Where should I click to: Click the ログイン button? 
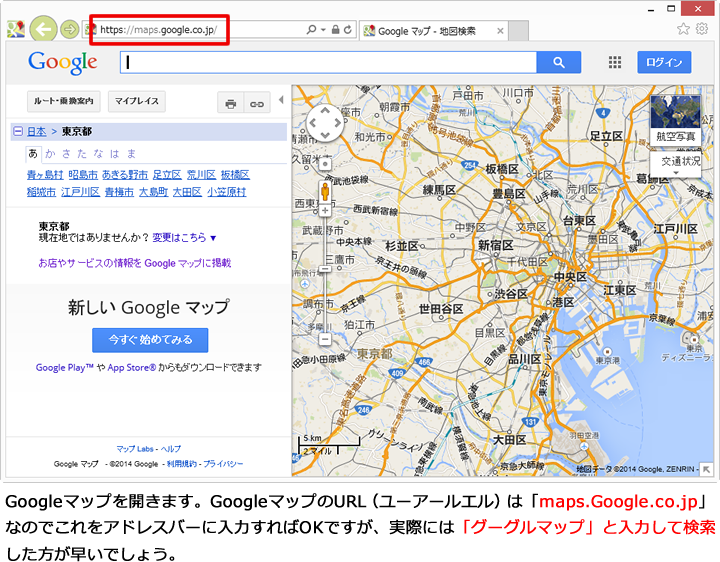pyautogui.click(x=664, y=62)
